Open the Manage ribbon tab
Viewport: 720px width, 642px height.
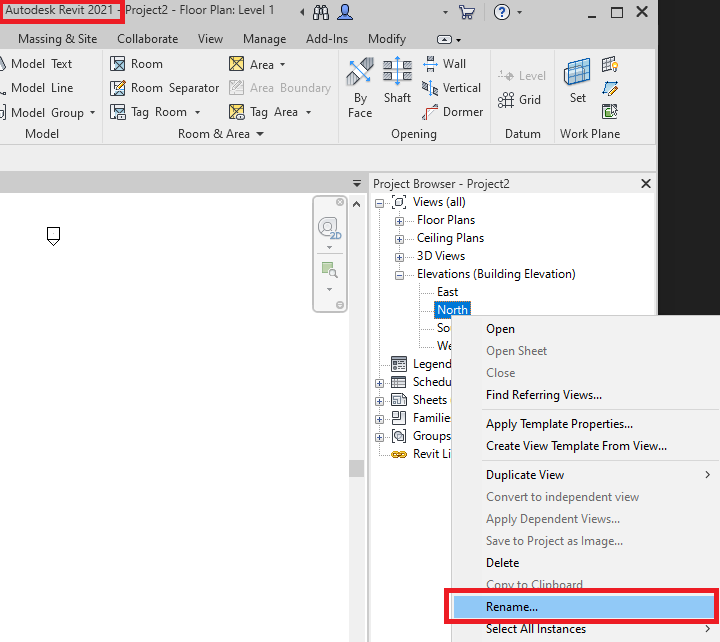click(x=264, y=39)
